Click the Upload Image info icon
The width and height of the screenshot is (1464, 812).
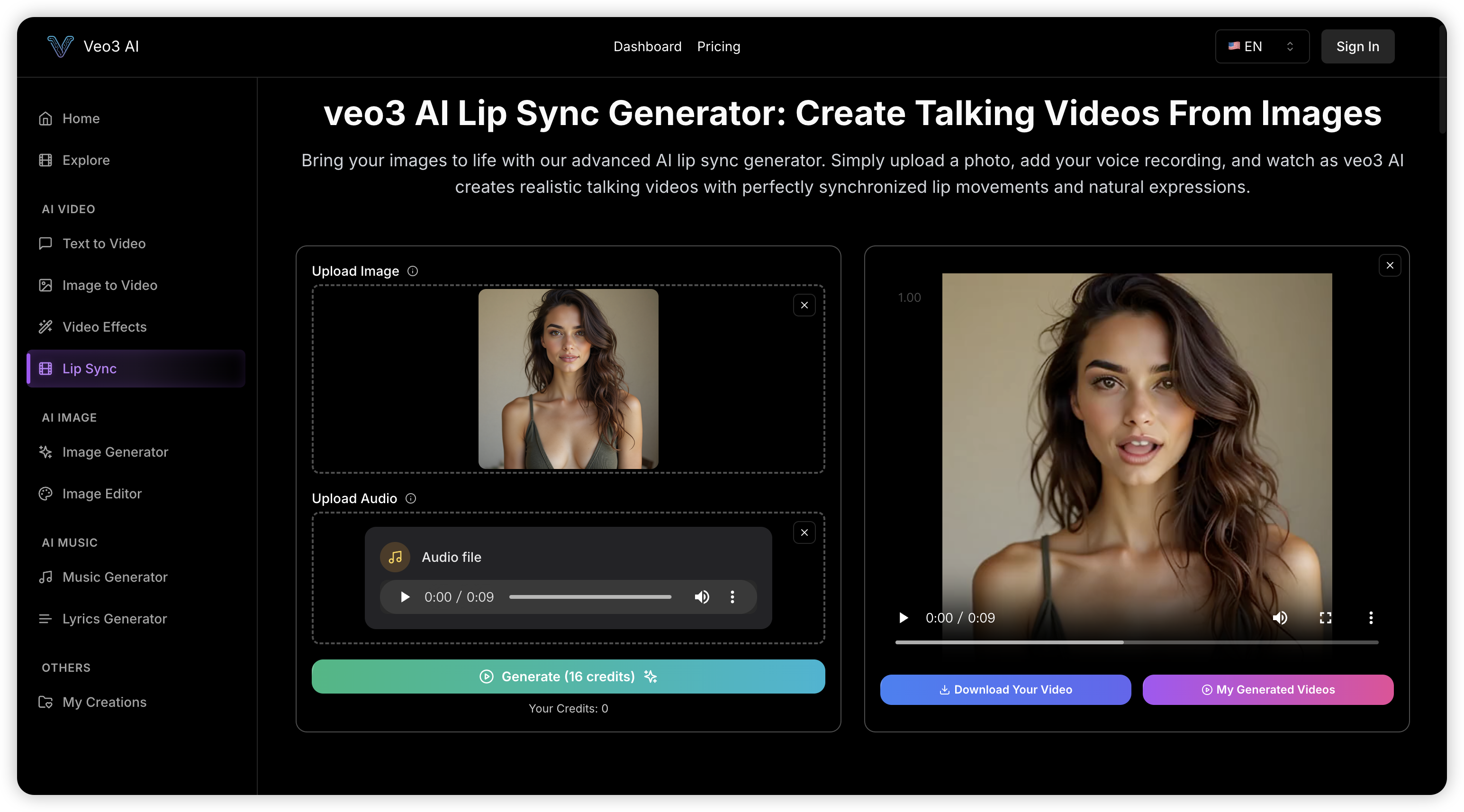pos(413,271)
